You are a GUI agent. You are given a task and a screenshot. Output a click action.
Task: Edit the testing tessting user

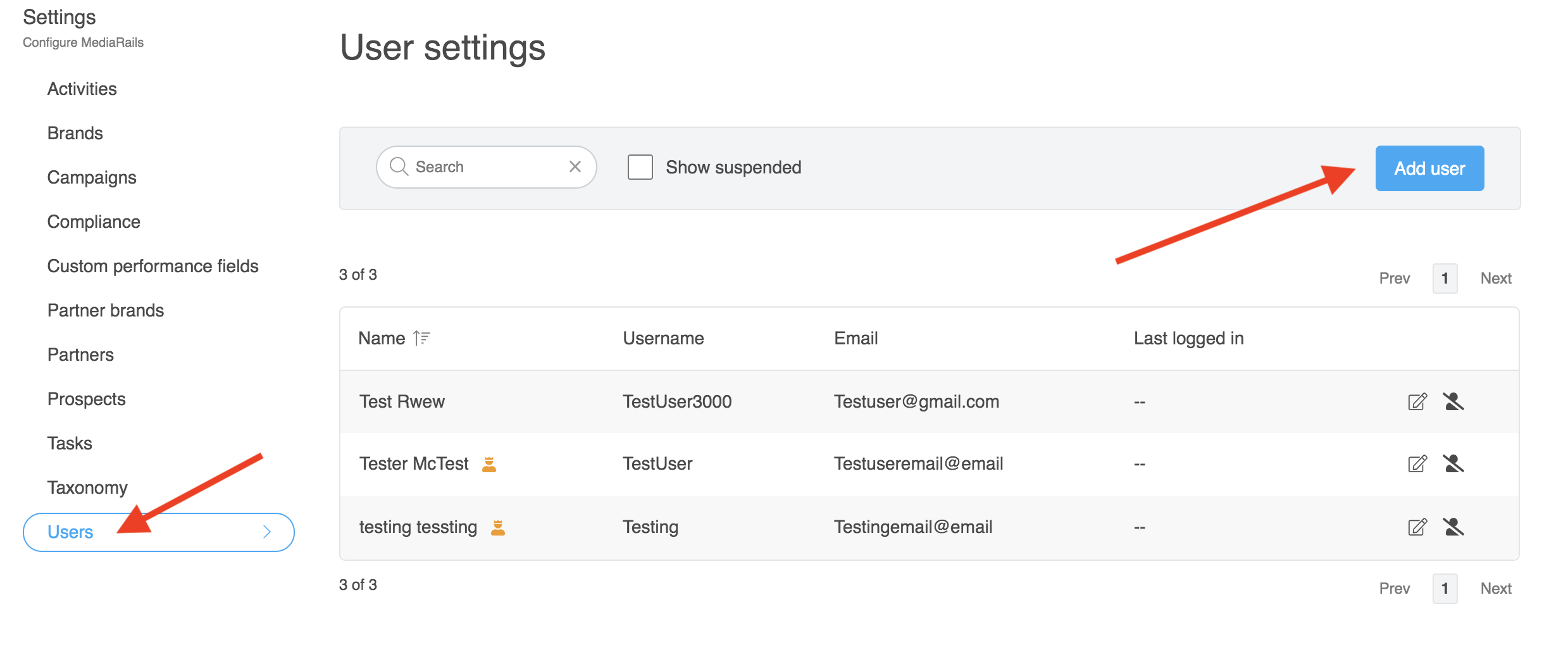point(1417,527)
